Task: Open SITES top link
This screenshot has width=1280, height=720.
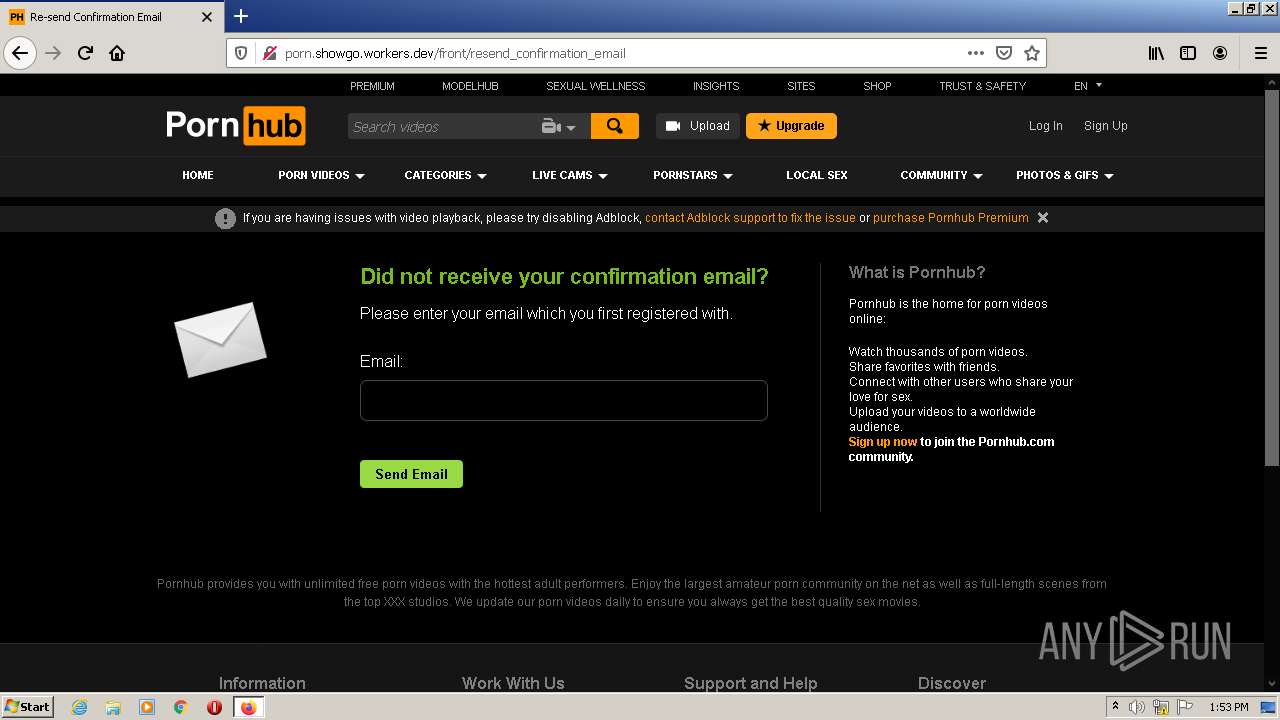Action: 801,86
